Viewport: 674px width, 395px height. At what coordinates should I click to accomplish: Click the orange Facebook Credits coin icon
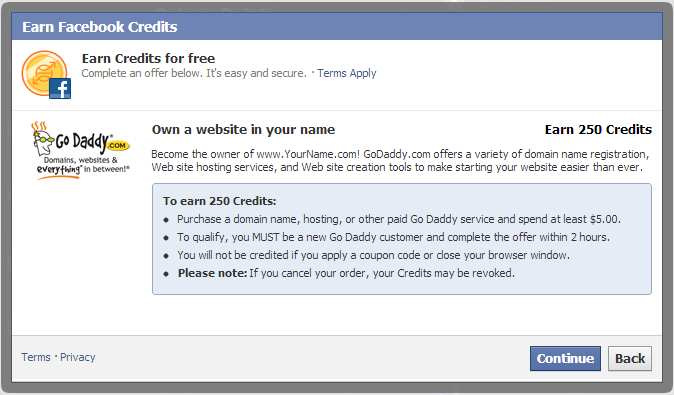(x=43, y=72)
